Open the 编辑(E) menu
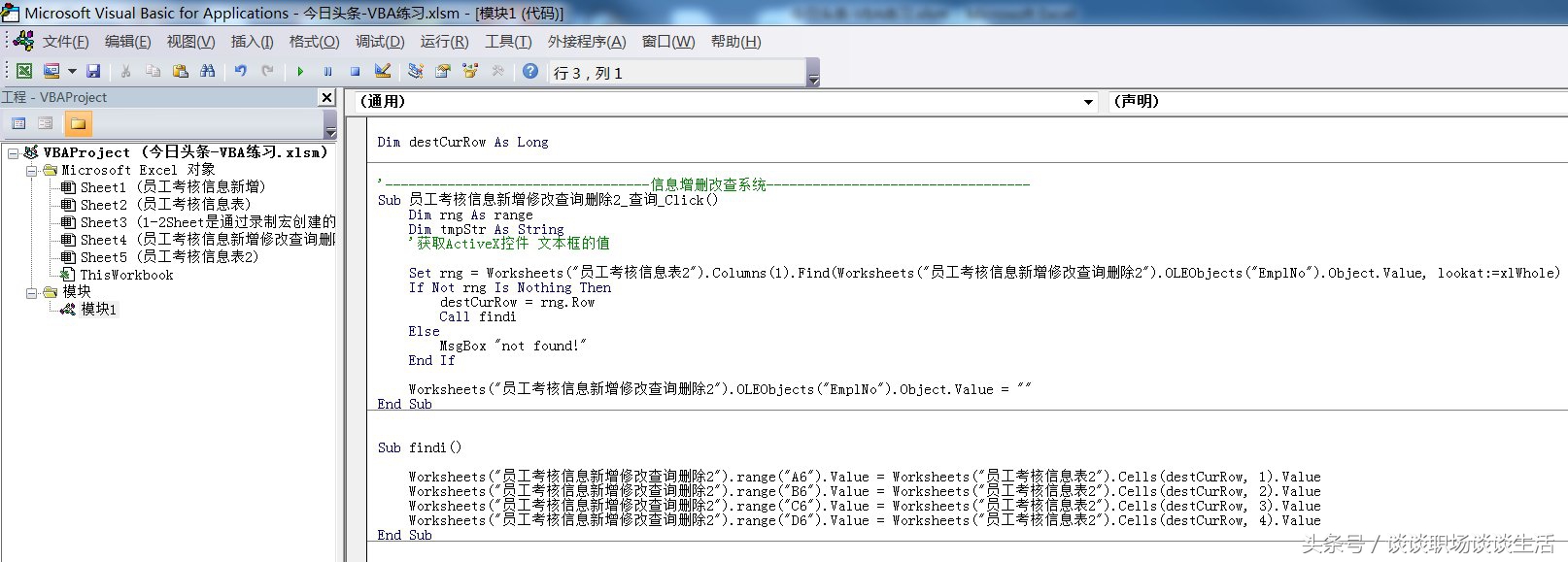 [127, 41]
